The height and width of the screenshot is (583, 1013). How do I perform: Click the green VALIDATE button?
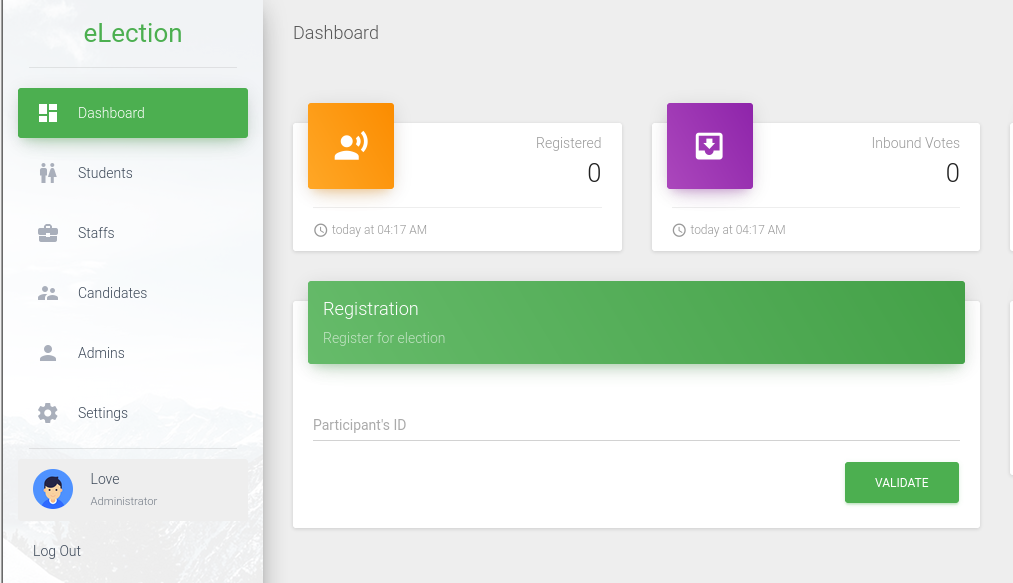coord(902,483)
